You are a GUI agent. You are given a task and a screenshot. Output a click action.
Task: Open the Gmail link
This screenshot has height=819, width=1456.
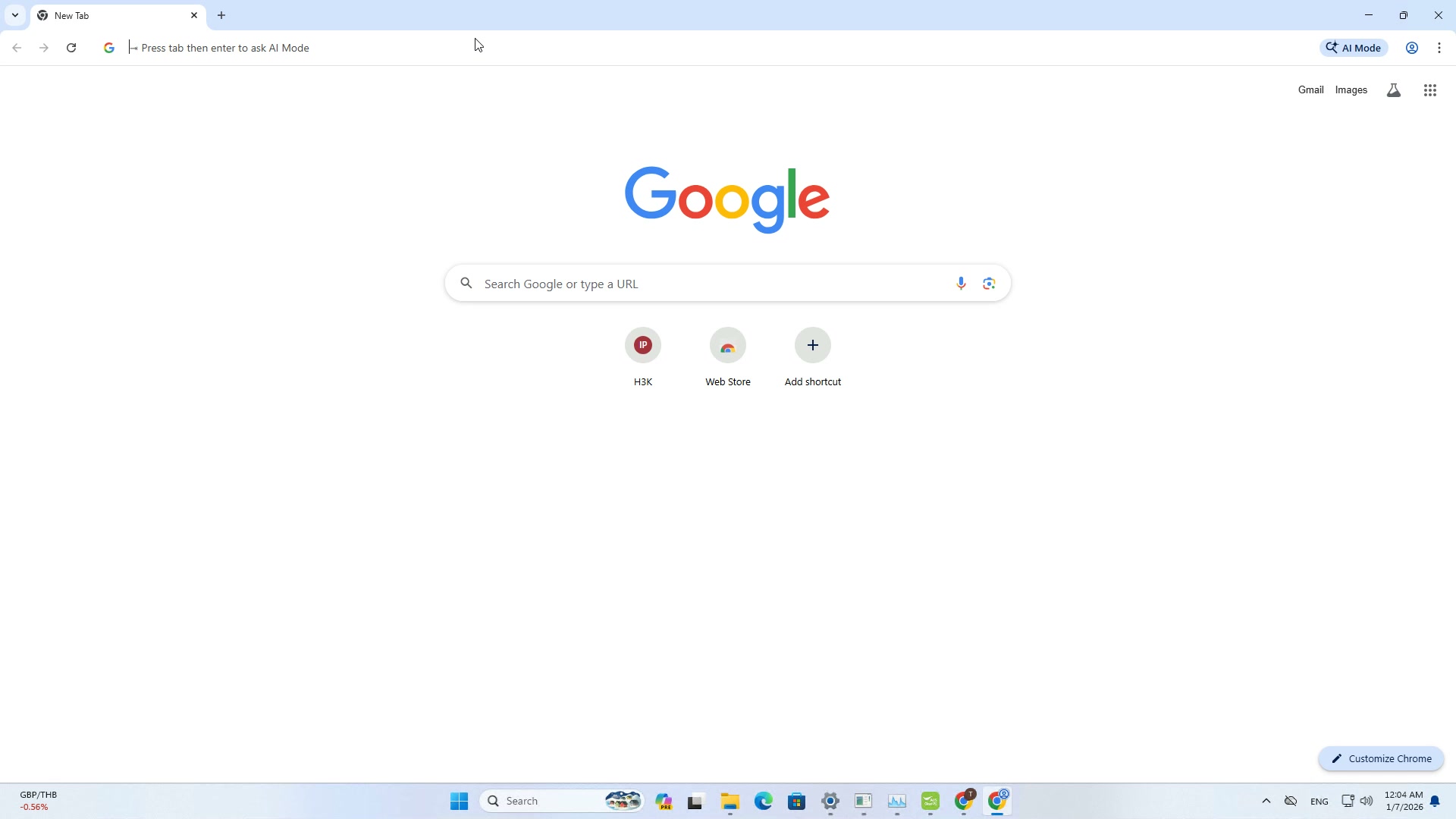pyautogui.click(x=1310, y=90)
